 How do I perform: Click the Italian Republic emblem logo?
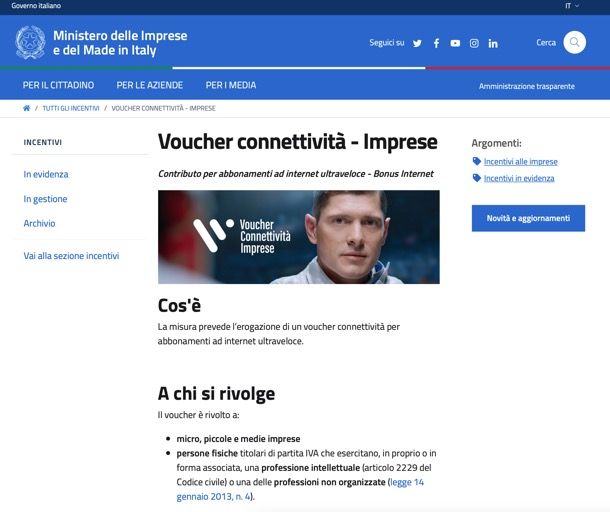(30, 42)
